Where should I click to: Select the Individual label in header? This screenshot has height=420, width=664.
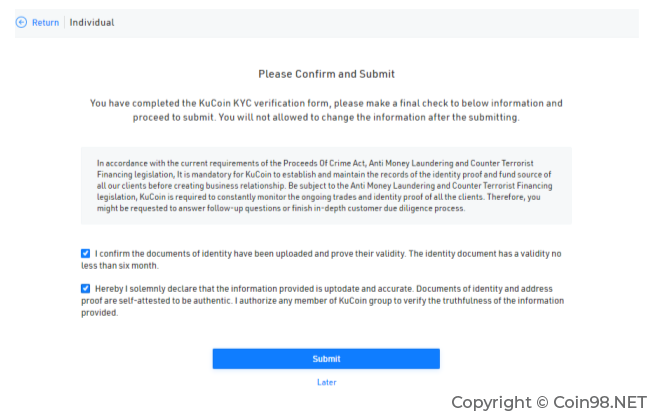(x=92, y=22)
